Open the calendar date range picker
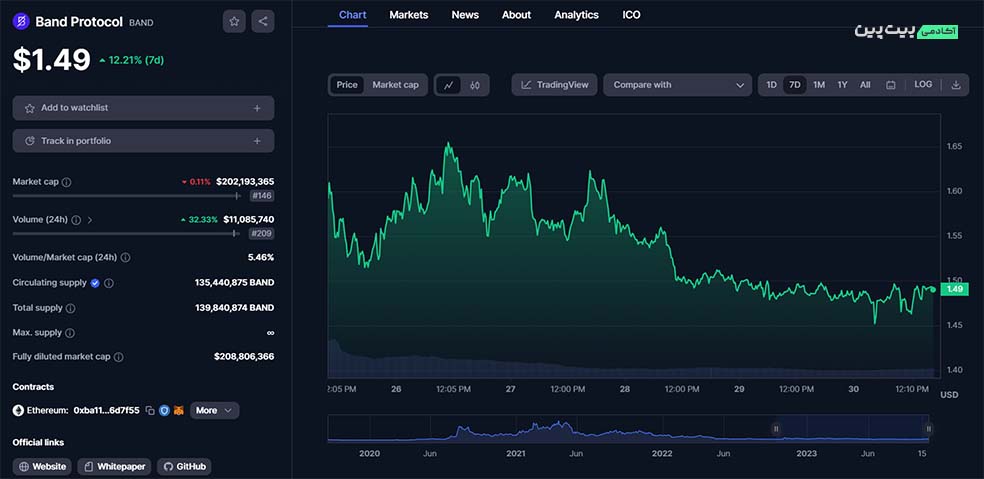 coord(890,85)
